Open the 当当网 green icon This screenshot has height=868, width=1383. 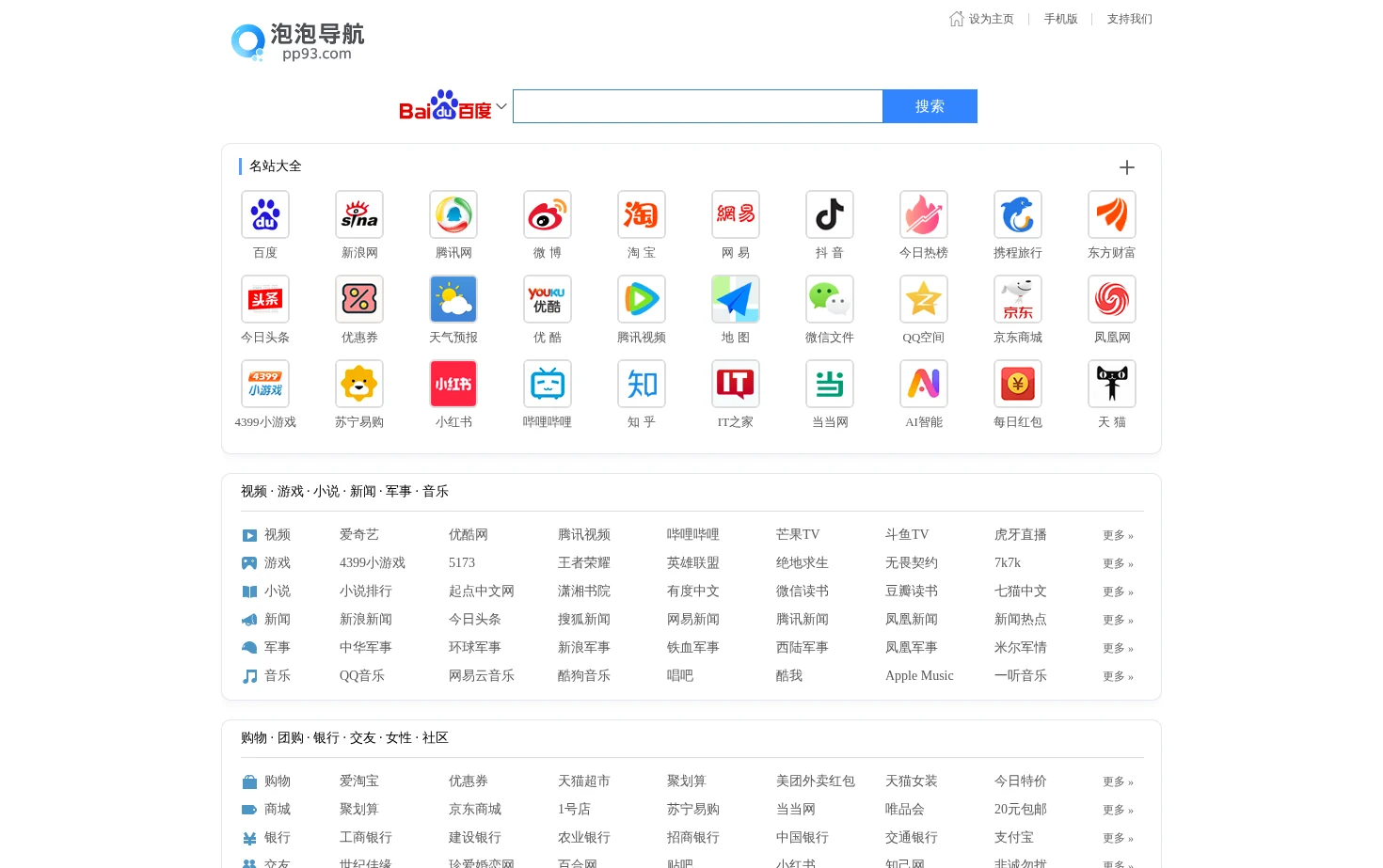coord(830,384)
